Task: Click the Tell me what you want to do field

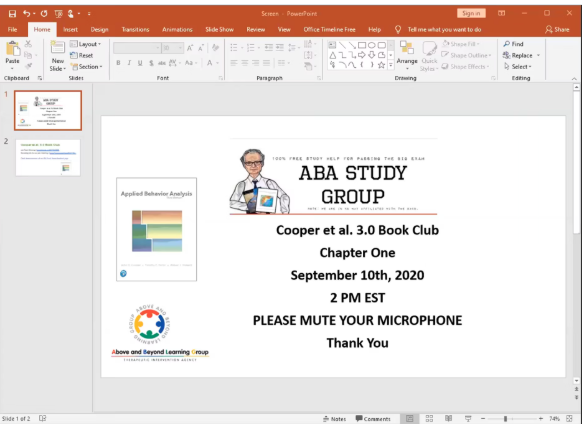Action: click(x=444, y=29)
